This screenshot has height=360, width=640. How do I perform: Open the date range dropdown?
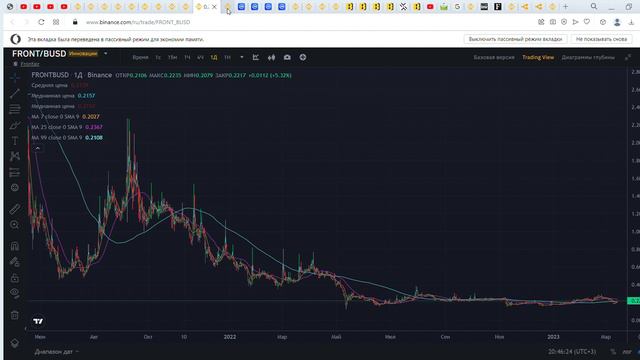(56, 351)
